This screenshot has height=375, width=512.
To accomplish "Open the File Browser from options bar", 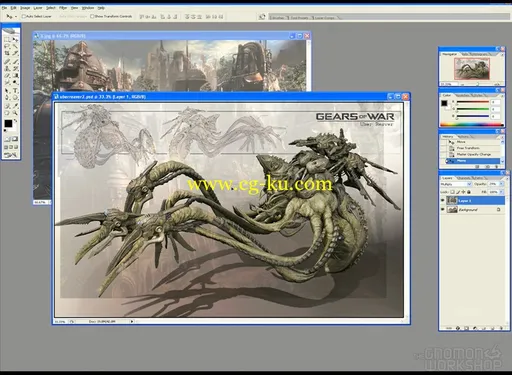I will pyautogui.click(x=262, y=17).
